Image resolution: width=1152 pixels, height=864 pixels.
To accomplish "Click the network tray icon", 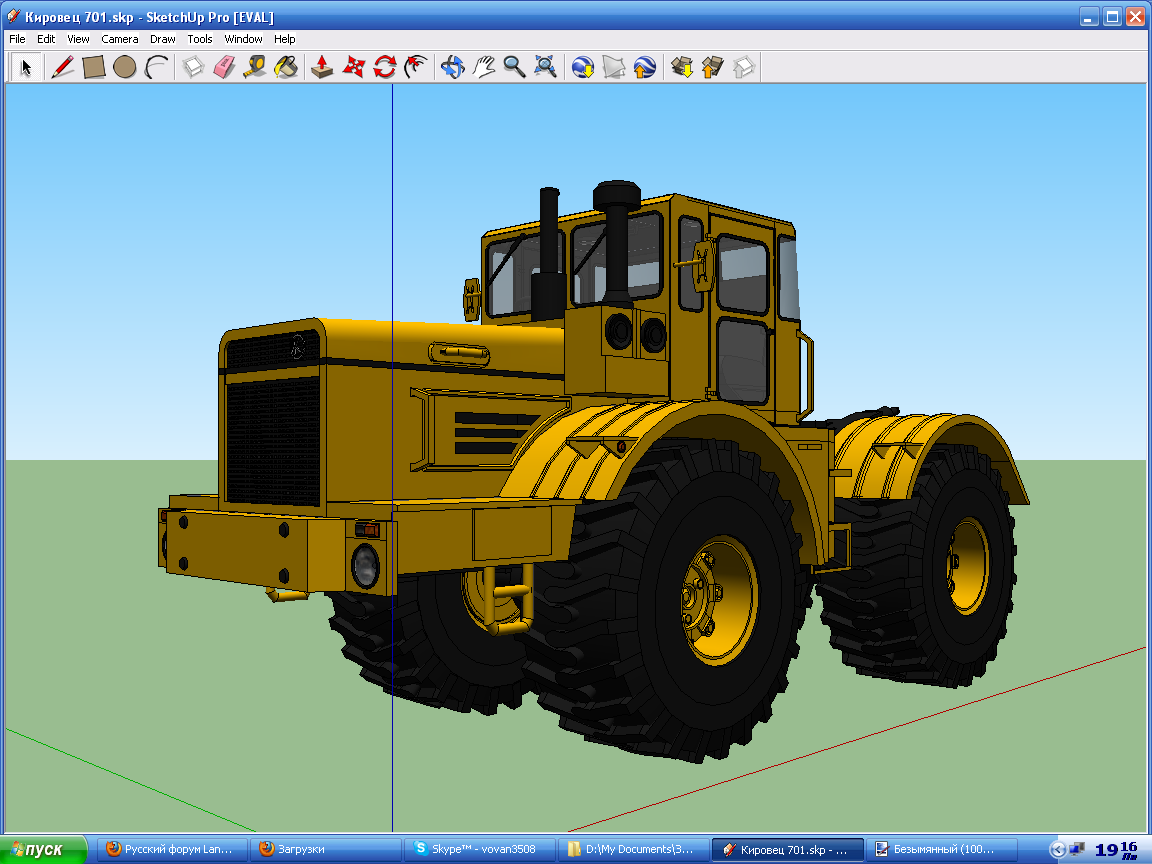I will click(1077, 850).
